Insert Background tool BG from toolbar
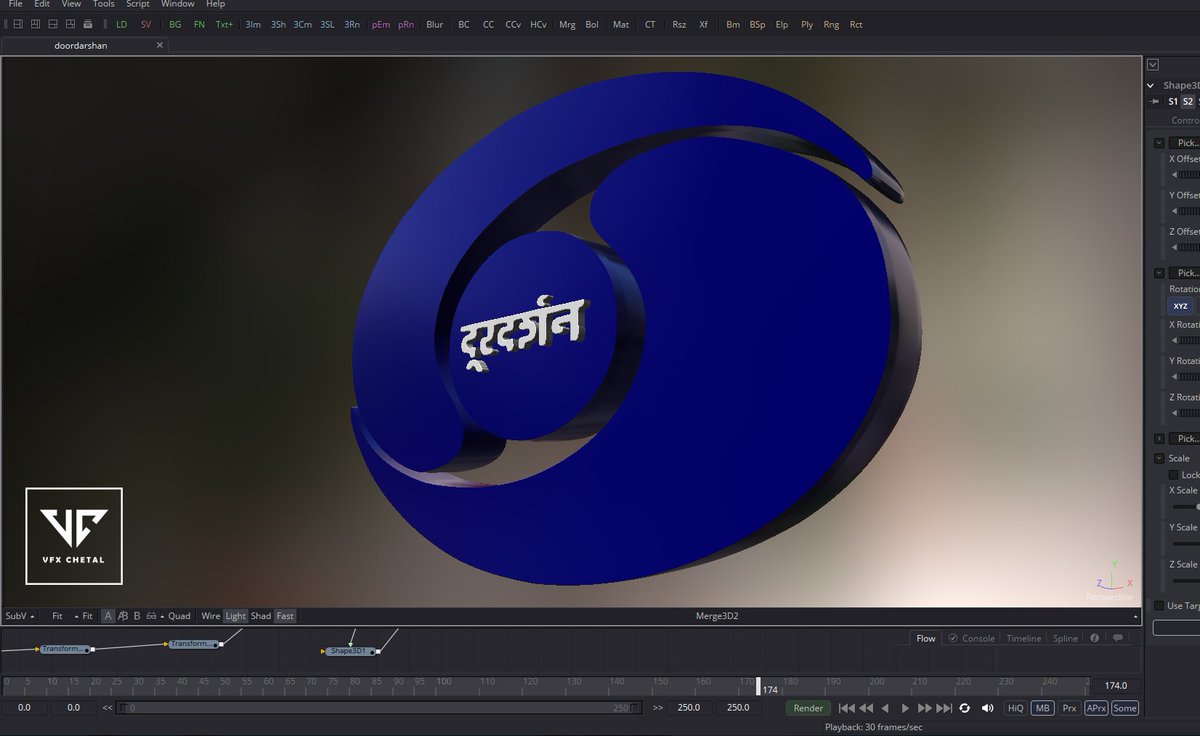Screen dimensions: 1200x736 pos(175,24)
